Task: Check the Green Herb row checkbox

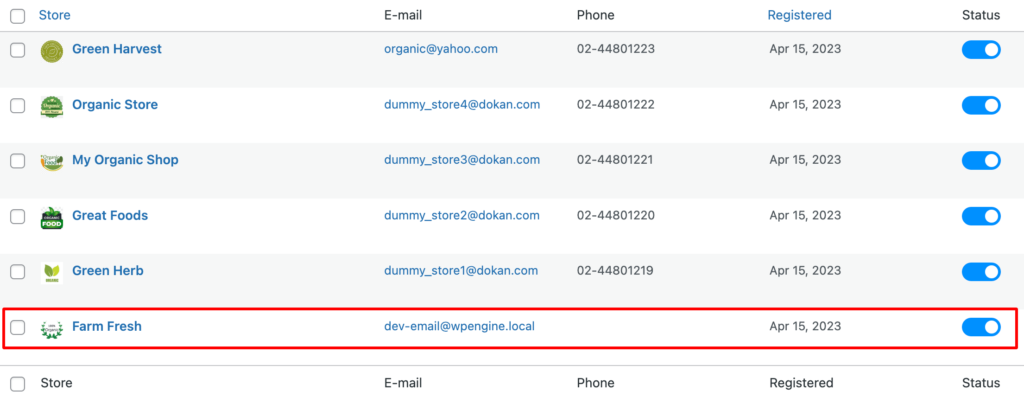Action: [x=18, y=271]
